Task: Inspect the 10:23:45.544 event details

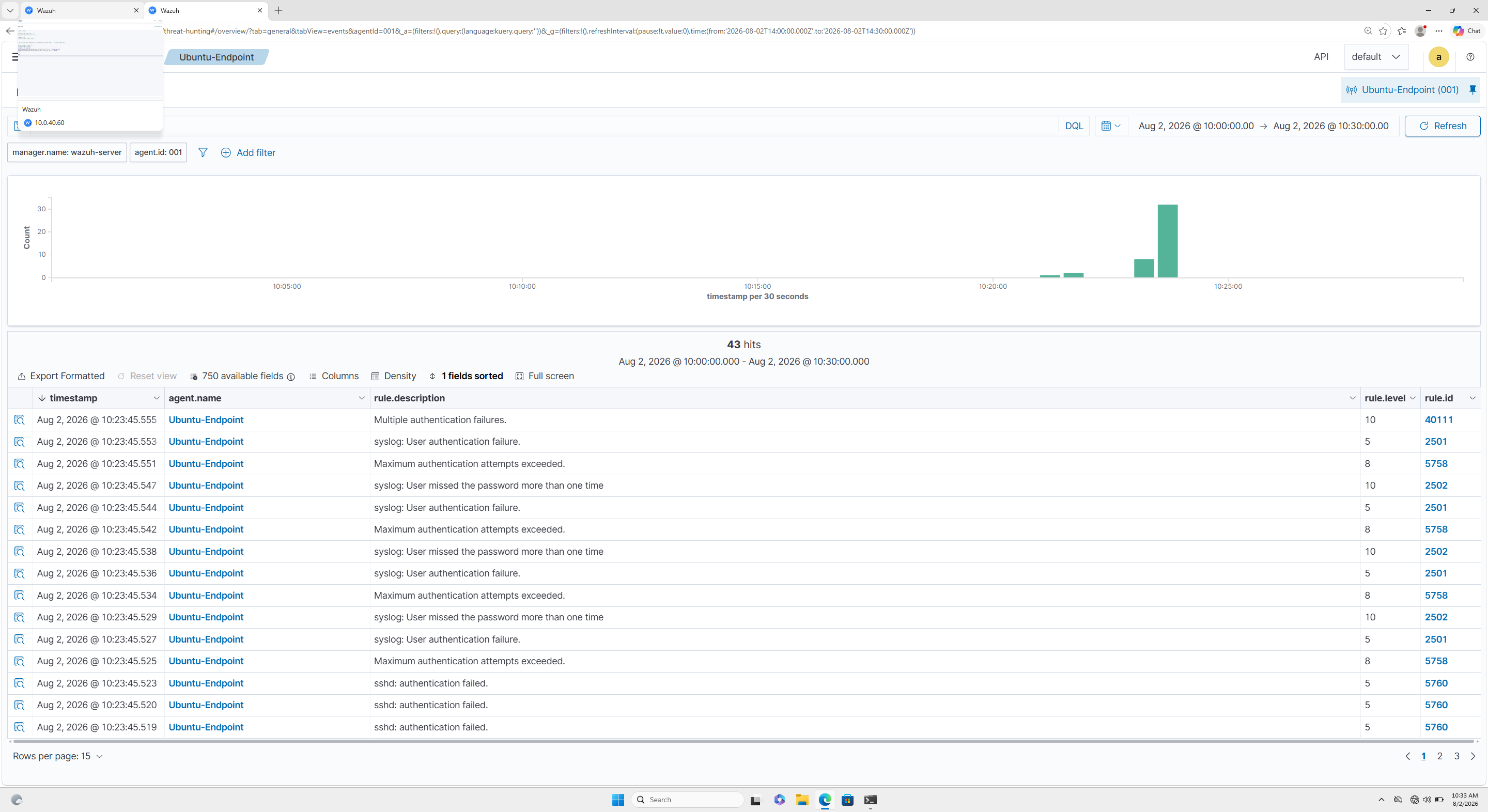Action: (x=20, y=508)
